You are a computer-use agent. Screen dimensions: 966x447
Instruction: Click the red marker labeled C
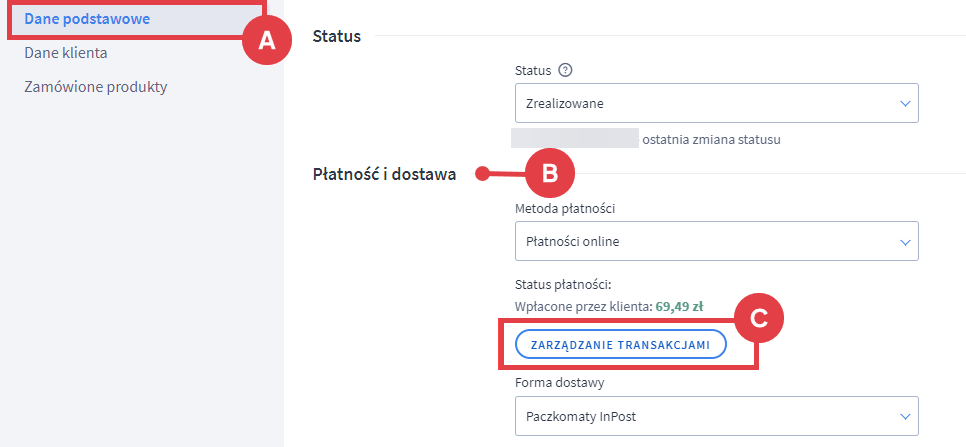coord(758,318)
